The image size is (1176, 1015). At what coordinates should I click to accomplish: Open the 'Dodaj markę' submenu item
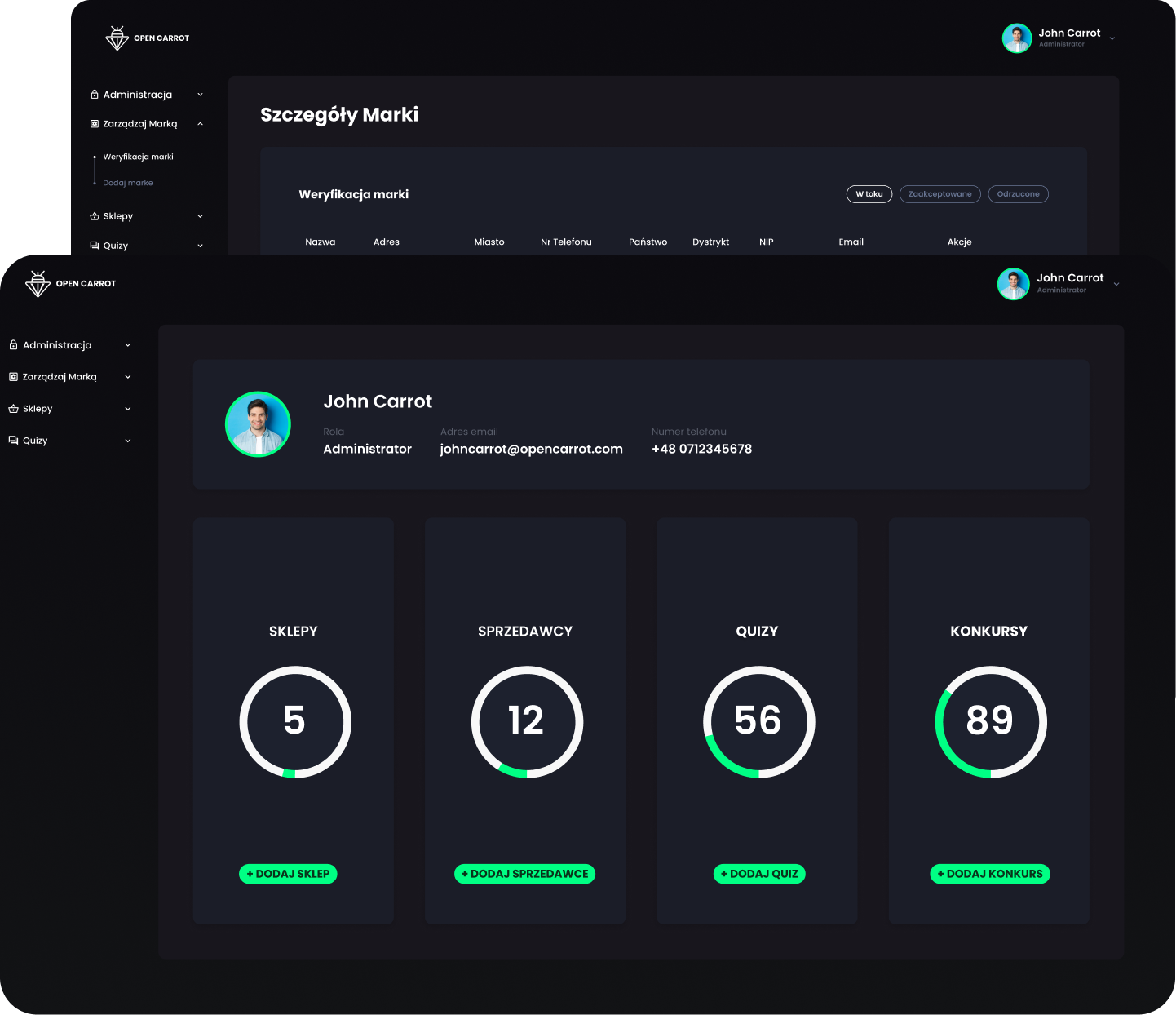pos(128,183)
